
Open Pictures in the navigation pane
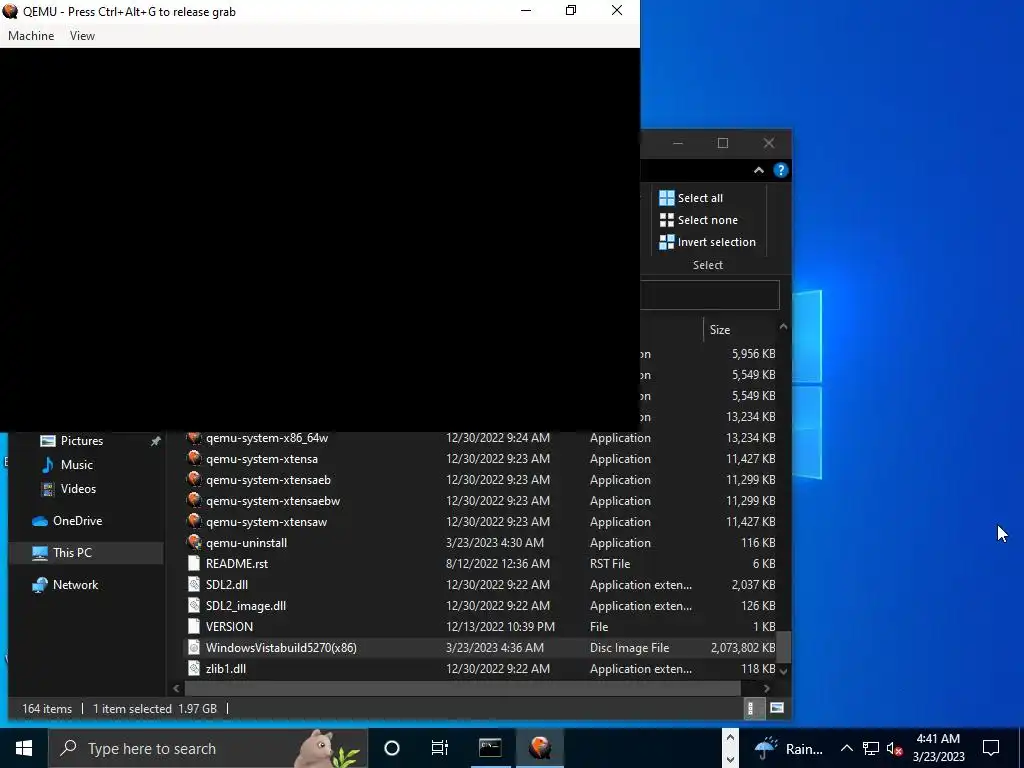82,441
